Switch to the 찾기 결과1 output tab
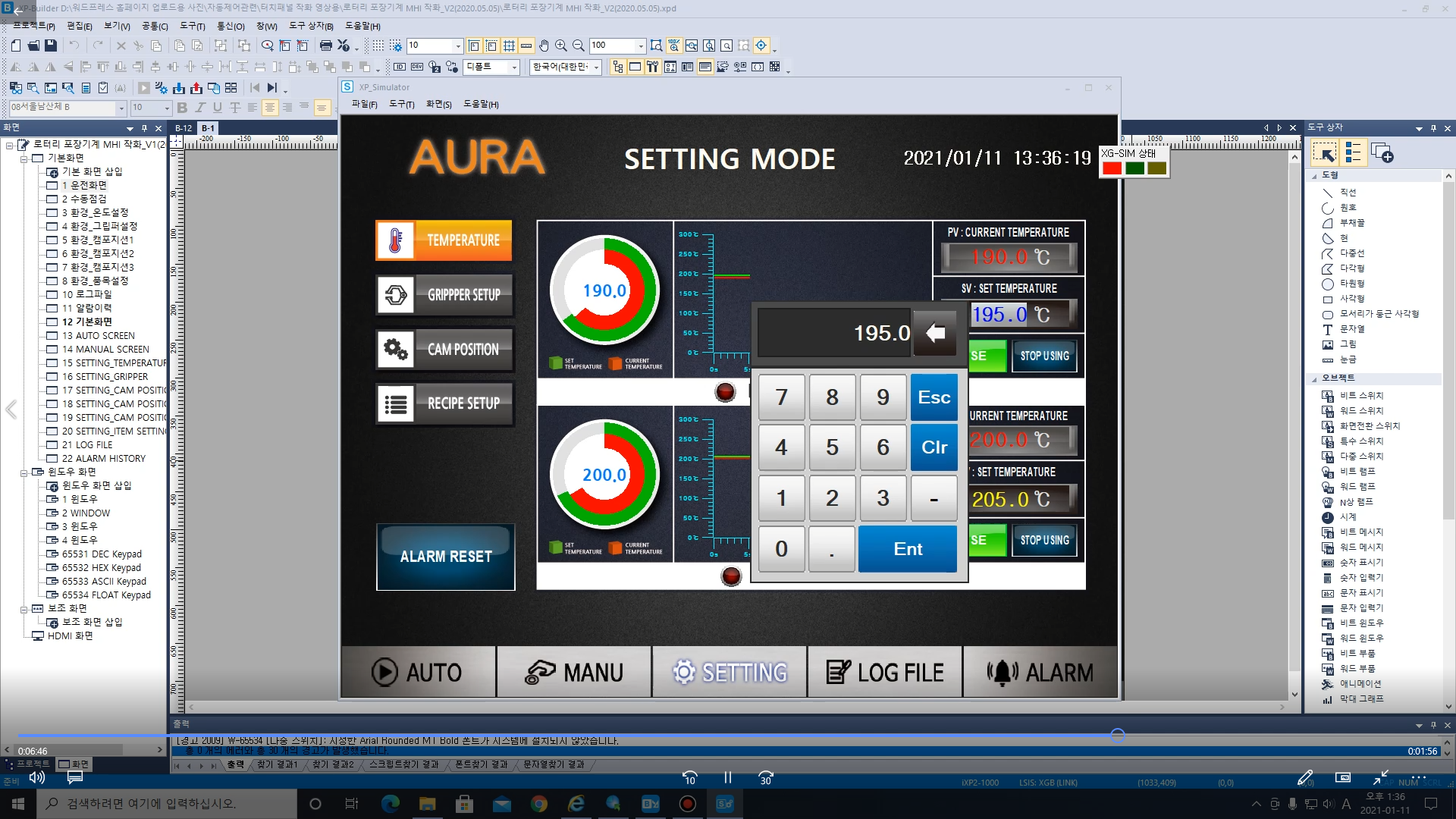The height and width of the screenshot is (819, 1456). point(277,764)
